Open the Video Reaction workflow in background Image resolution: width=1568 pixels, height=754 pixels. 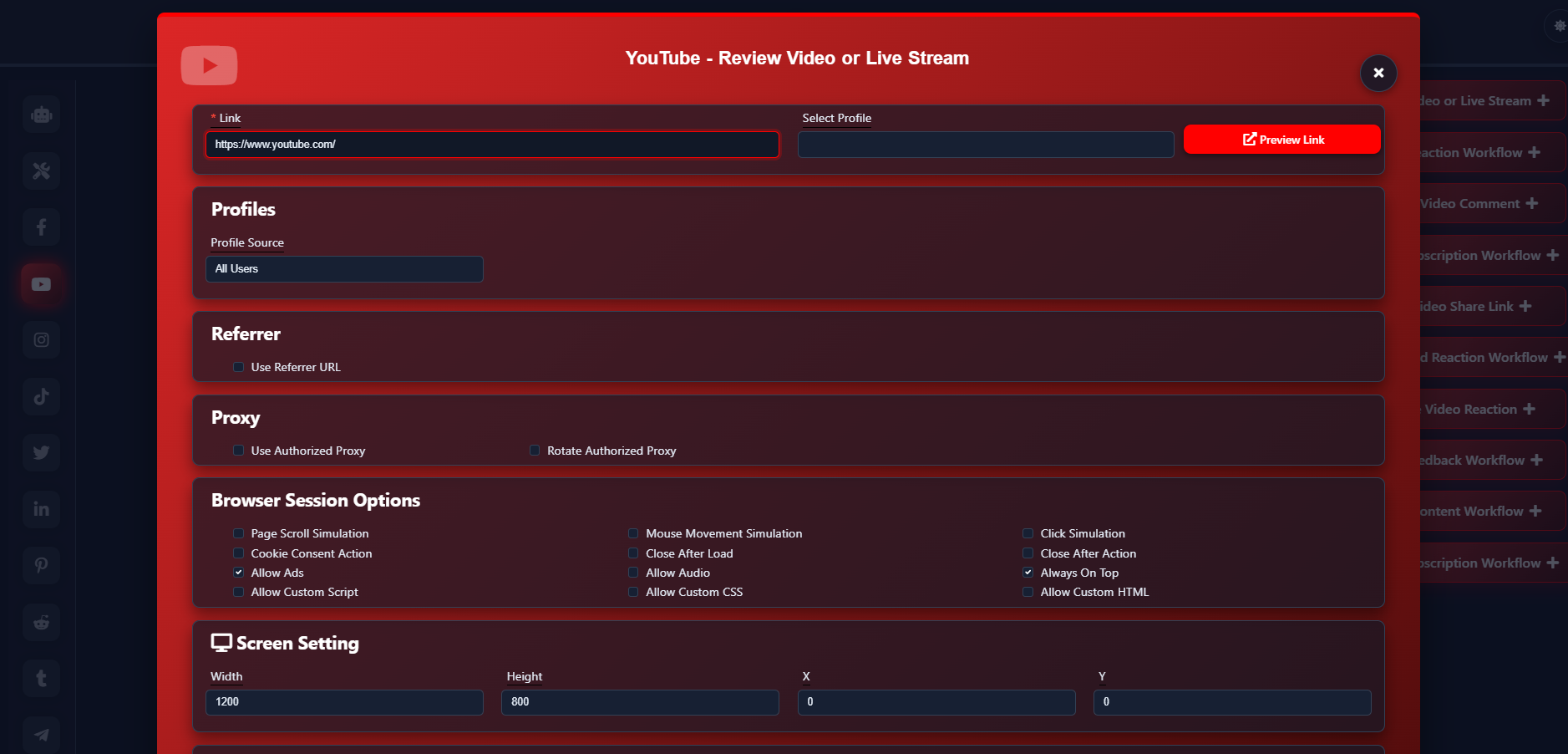coord(1492,409)
